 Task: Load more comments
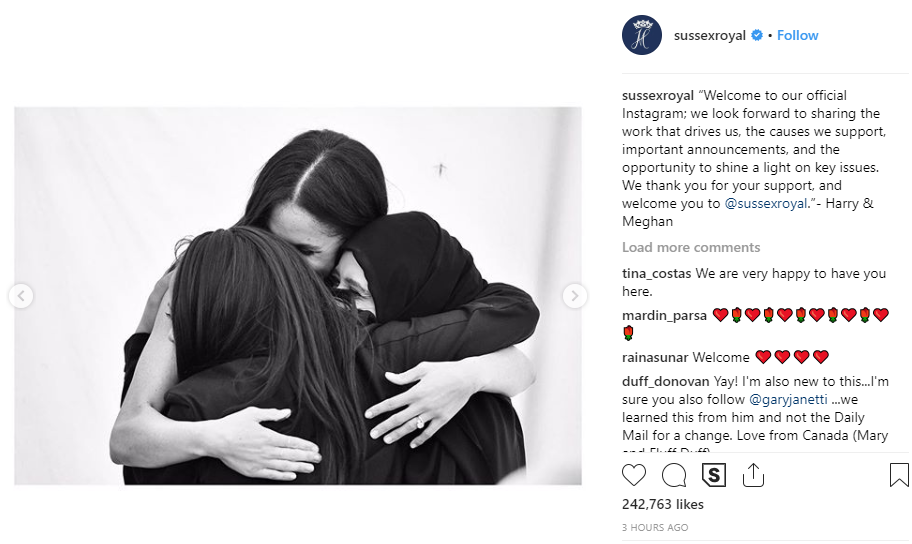click(691, 247)
